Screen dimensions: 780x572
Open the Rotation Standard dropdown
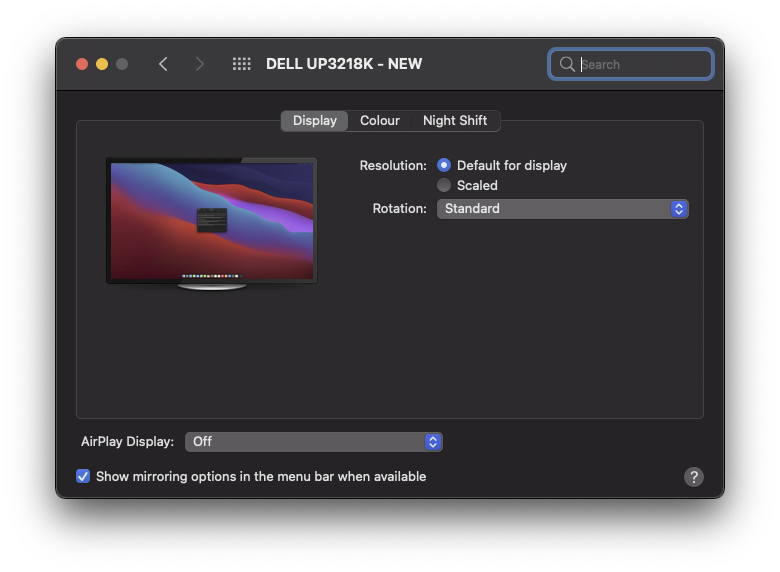(563, 209)
